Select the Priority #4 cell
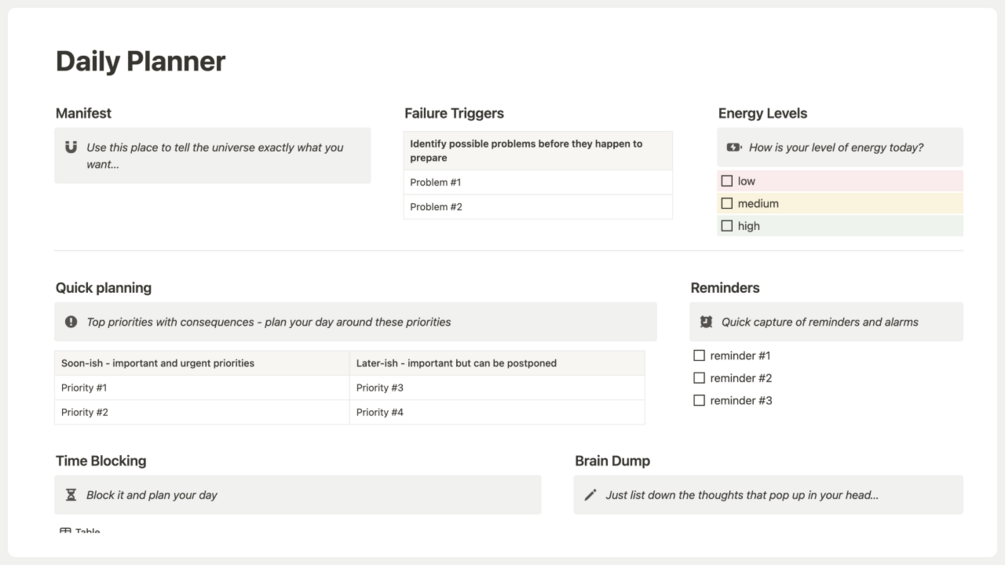 pos(497,413)
